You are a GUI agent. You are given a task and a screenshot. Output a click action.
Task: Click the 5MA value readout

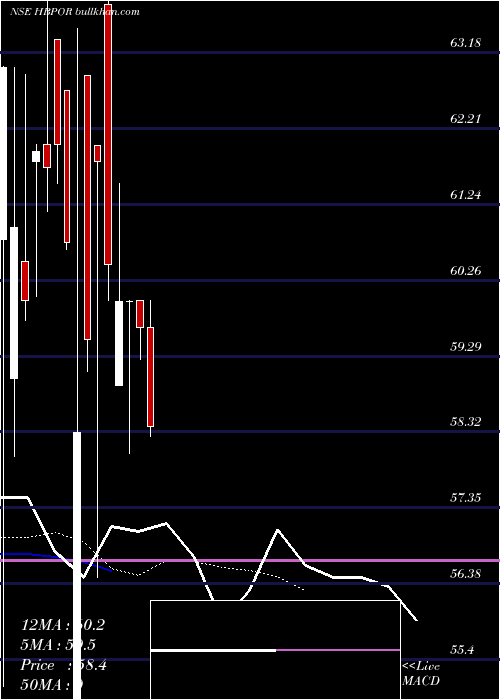pos(58,645)
